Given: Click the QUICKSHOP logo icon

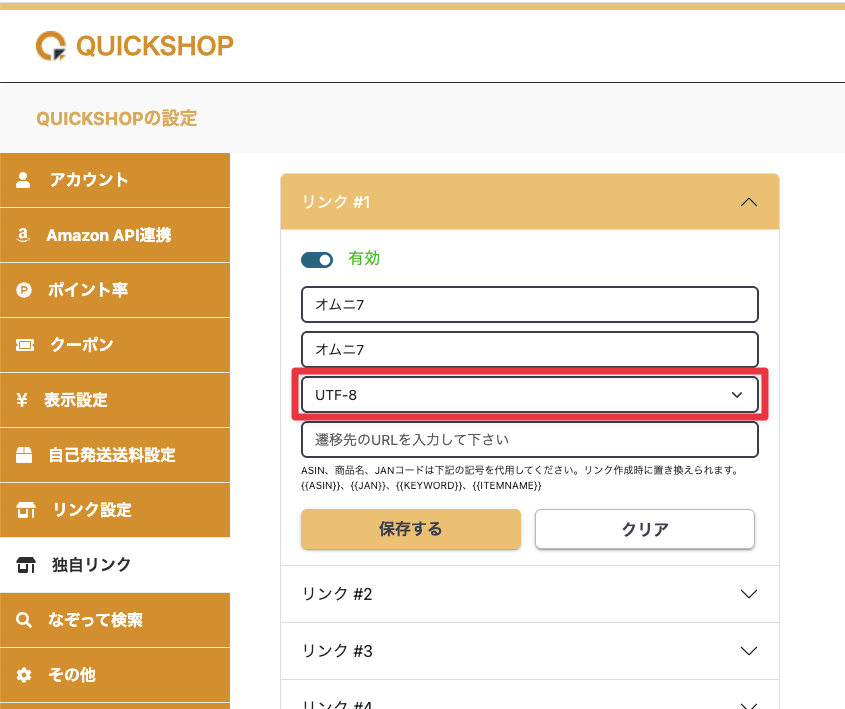Looking at the screenshot, I should [51, 45].
